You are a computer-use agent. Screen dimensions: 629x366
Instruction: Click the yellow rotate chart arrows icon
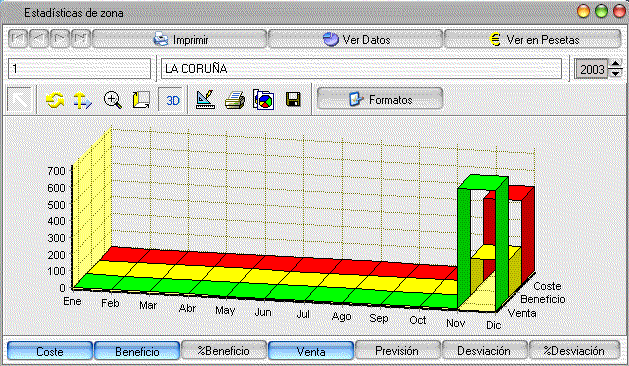coord(55,100)
